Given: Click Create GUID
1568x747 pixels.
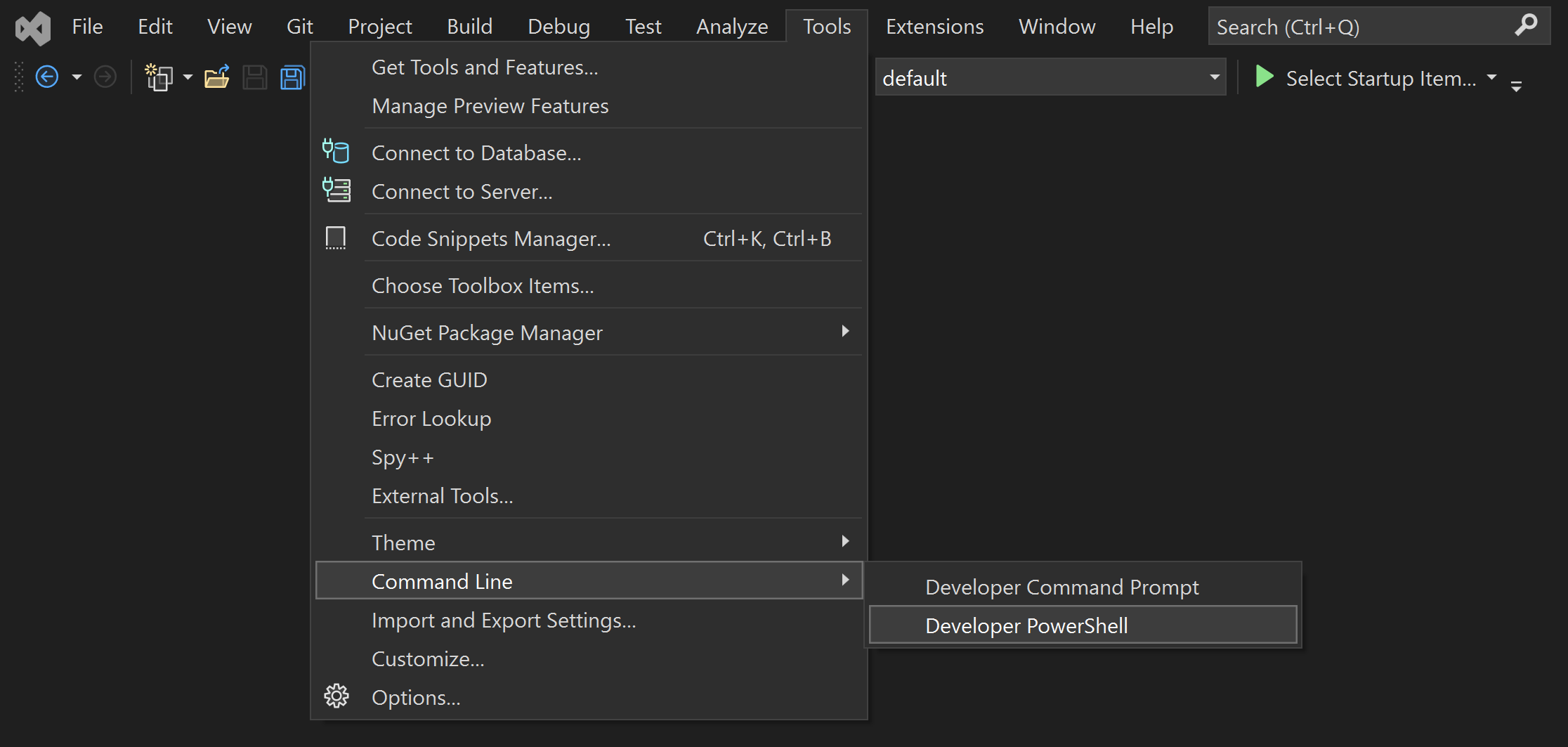Looking at the screenshot, I should pyautogui.click(x=429, y=379).
